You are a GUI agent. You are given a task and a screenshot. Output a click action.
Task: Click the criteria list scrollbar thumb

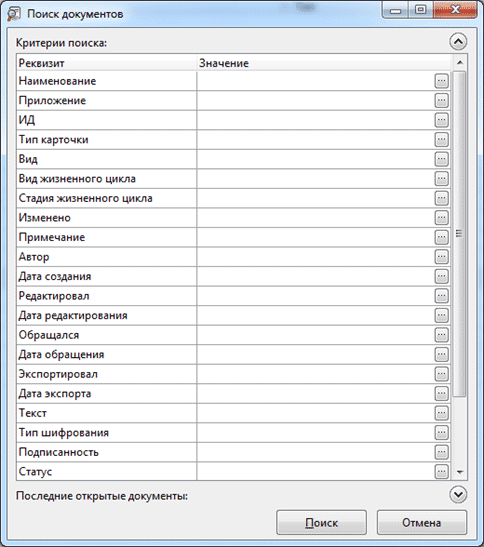click(x=459, y=233)
